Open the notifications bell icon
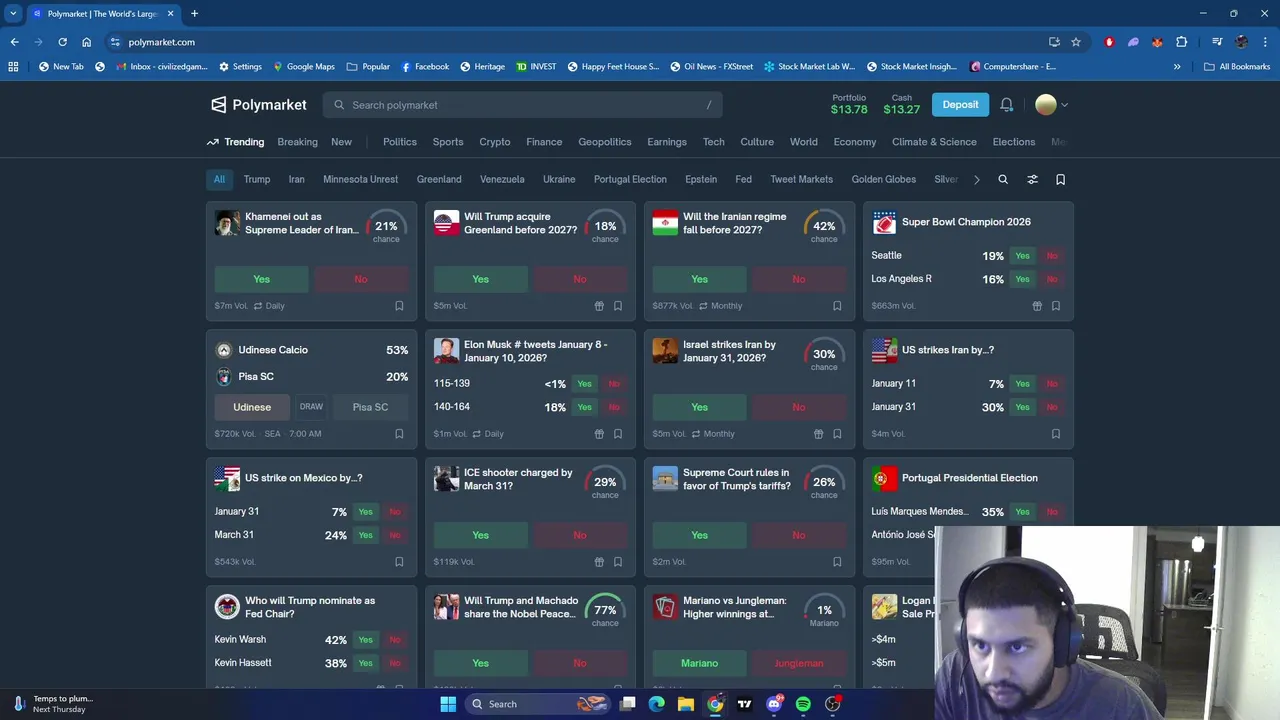 click(x=1007, y=105)
